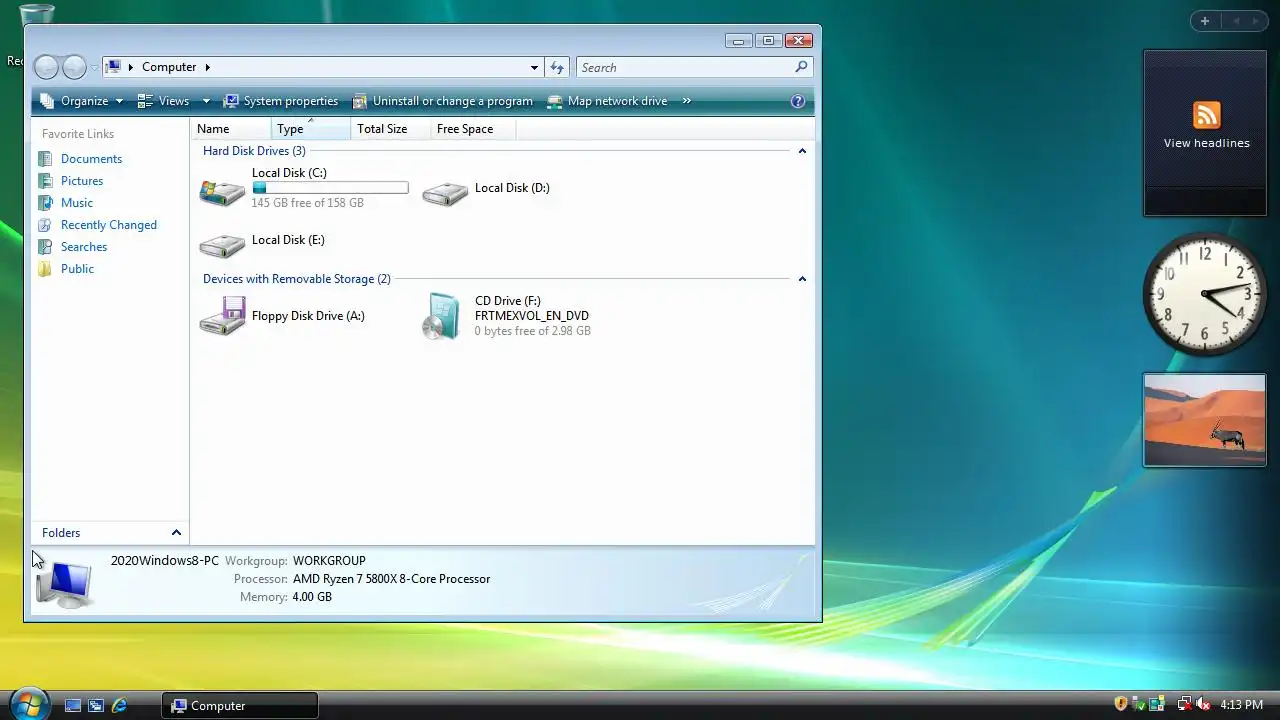Click the Computer breadcrumb in address bar

[169, 67]
